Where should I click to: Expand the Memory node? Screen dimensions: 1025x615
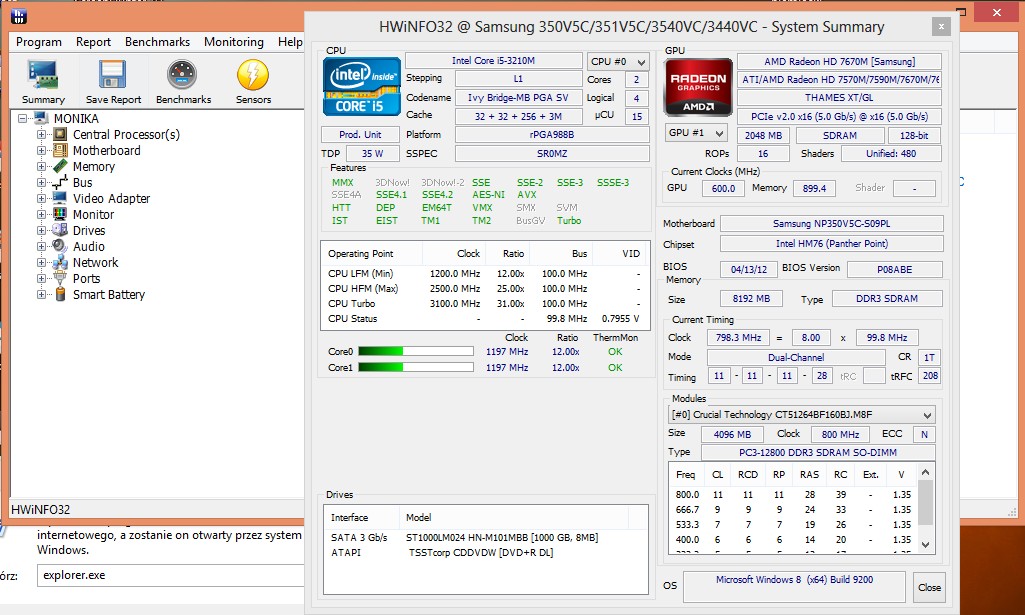pyautogui.click(x=41, y=167)
